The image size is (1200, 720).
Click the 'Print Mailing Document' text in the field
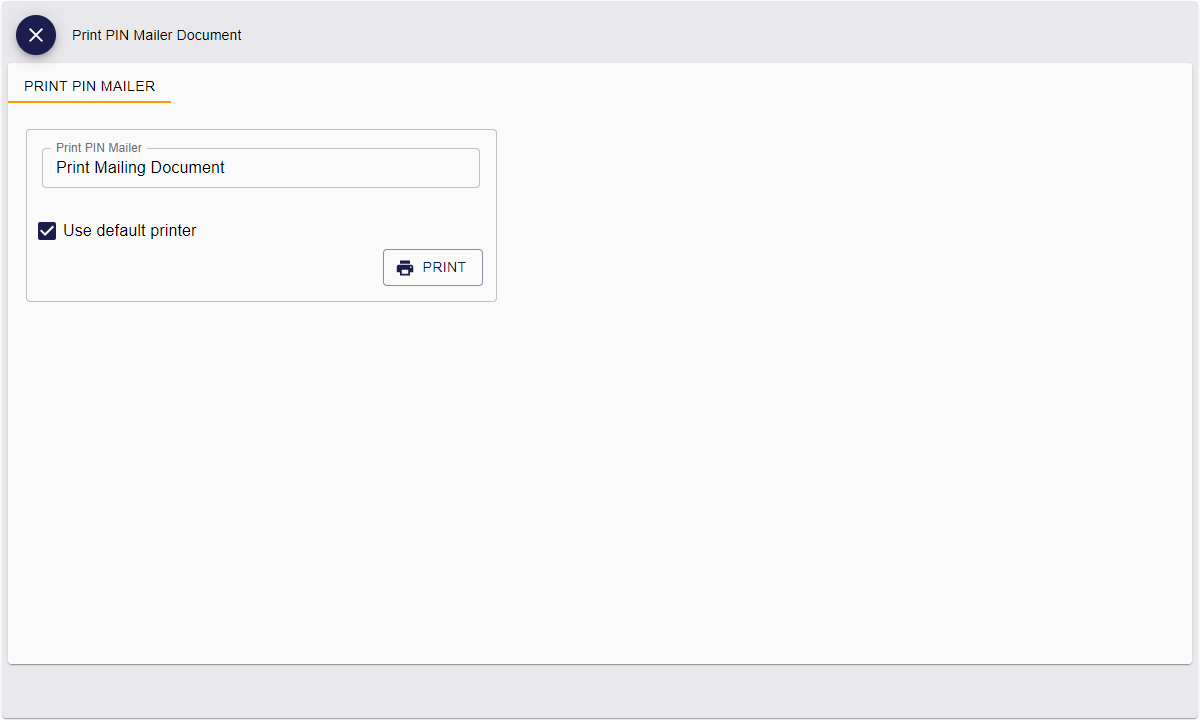tap(140, 168)
